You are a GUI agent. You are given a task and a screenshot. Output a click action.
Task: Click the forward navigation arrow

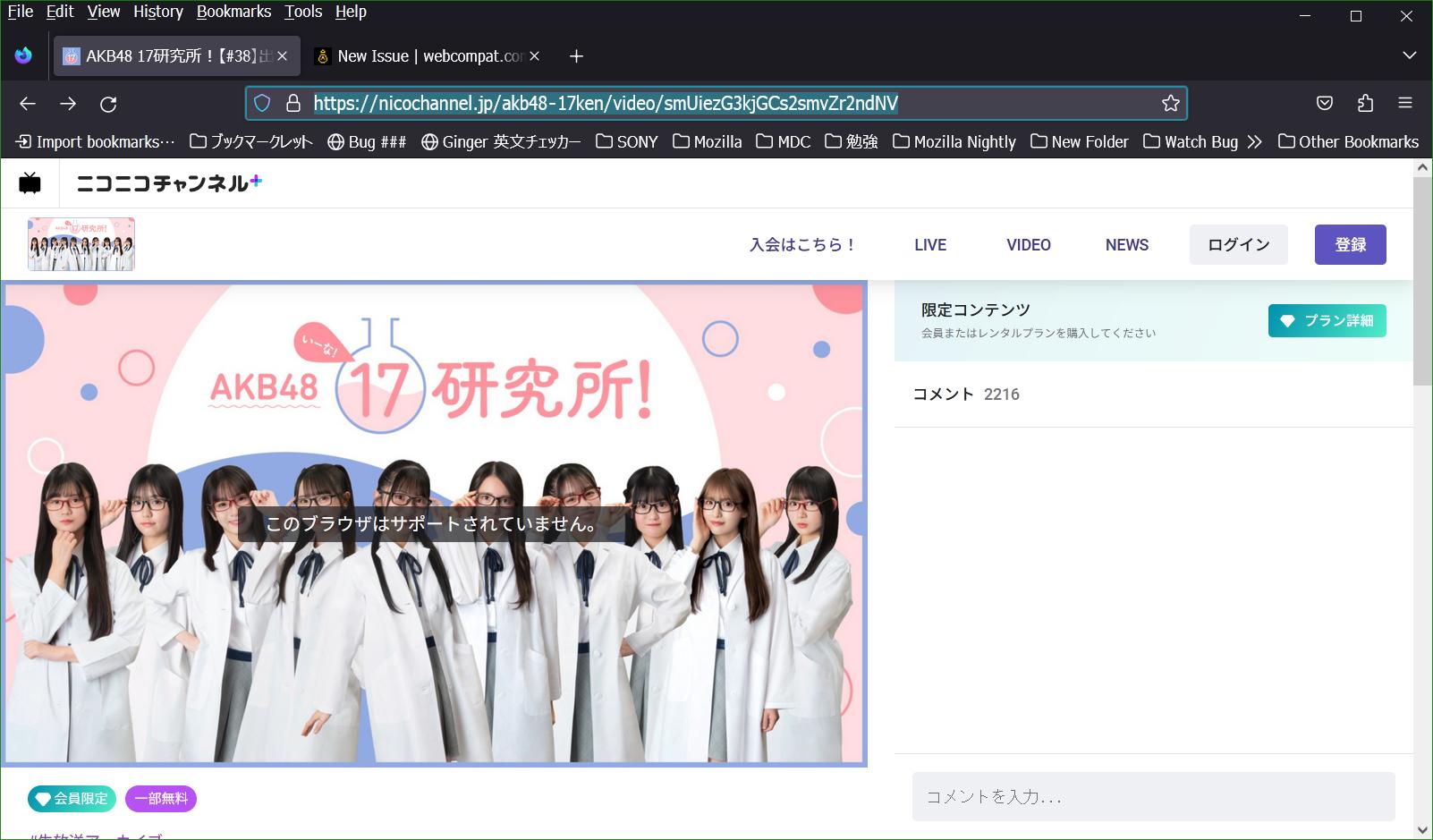tap(68, 104)
